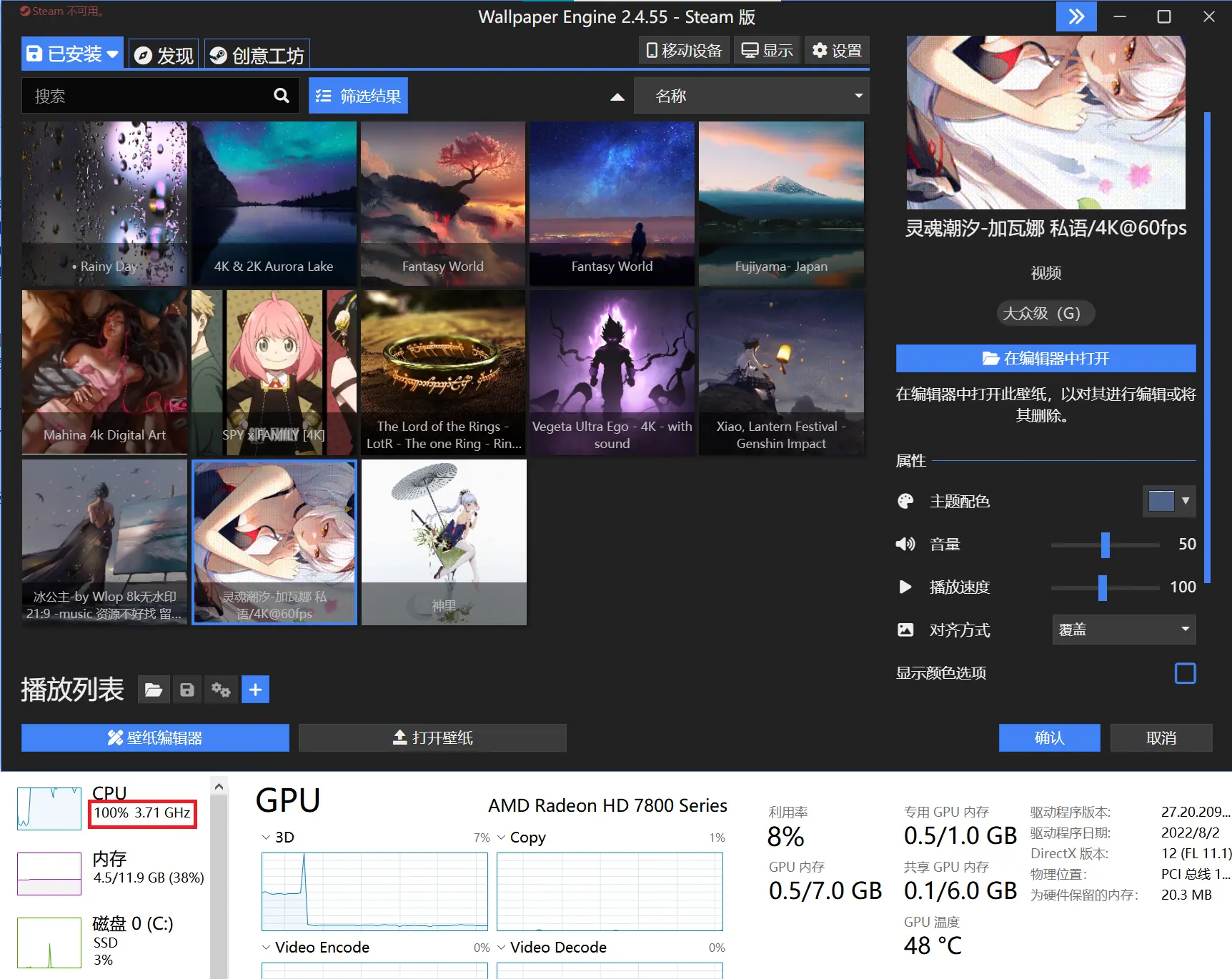
Task: Expand the theme color dropdown arrow
Action: click(1186, 501)
